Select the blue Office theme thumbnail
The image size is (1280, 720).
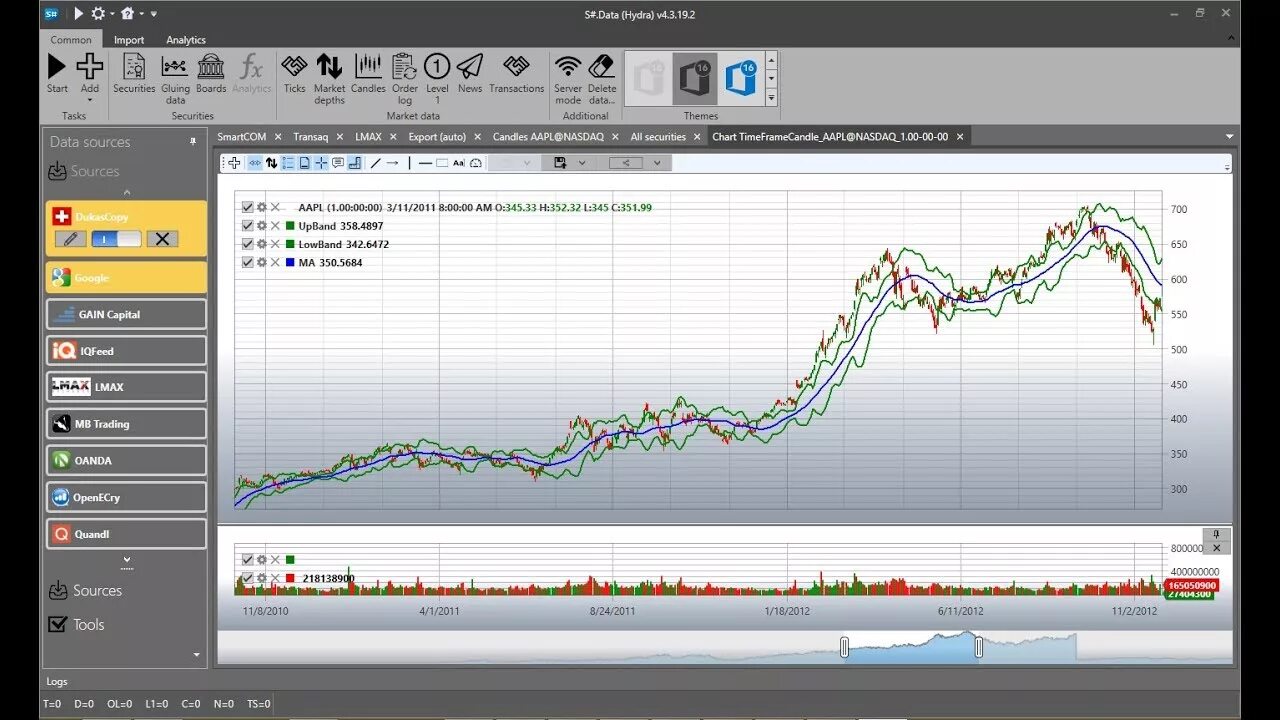(x=741, y=78)
